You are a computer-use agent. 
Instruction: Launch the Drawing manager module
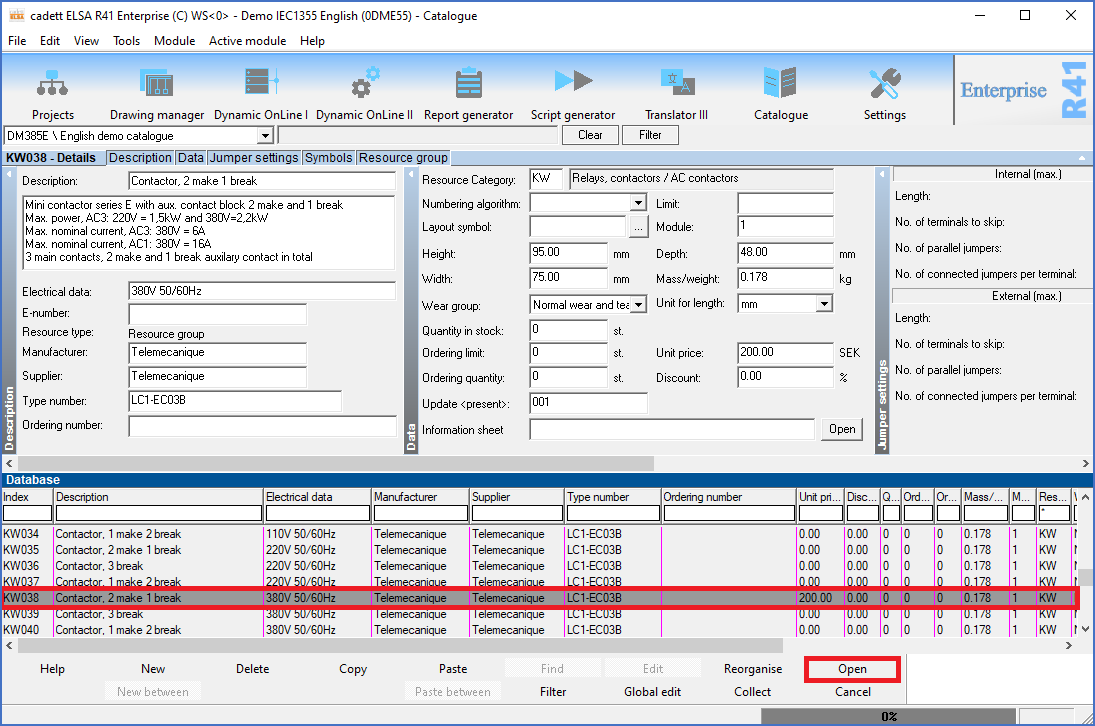coord(157,83)
